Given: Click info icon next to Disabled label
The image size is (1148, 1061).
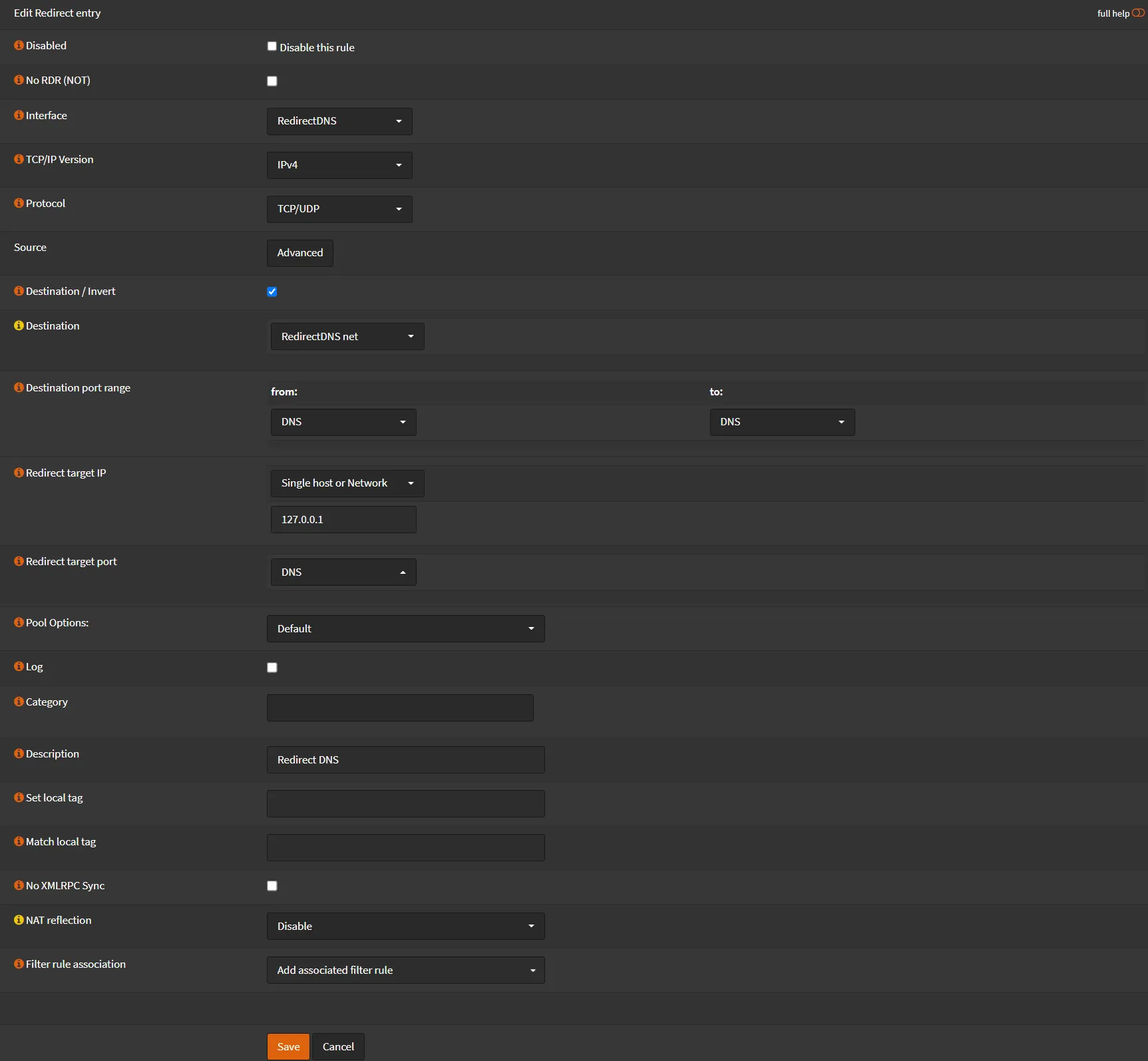Looking at the screenshot, I should [x=19, y=45].
